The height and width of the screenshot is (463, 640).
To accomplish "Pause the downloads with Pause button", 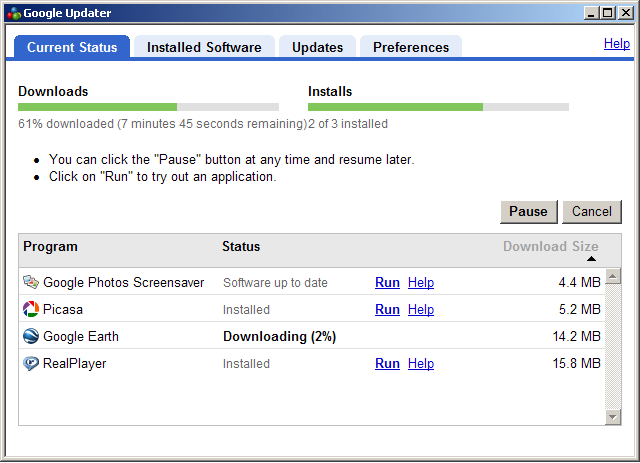I will [x=529, y=211].
